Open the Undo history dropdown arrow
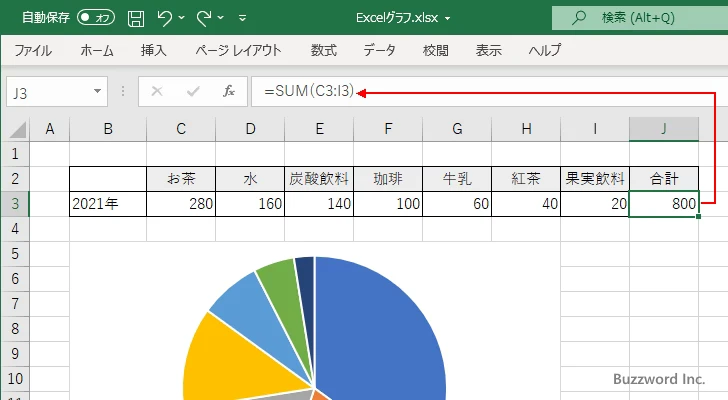This screenshot has height=400, width=728. tap(182, 18)
